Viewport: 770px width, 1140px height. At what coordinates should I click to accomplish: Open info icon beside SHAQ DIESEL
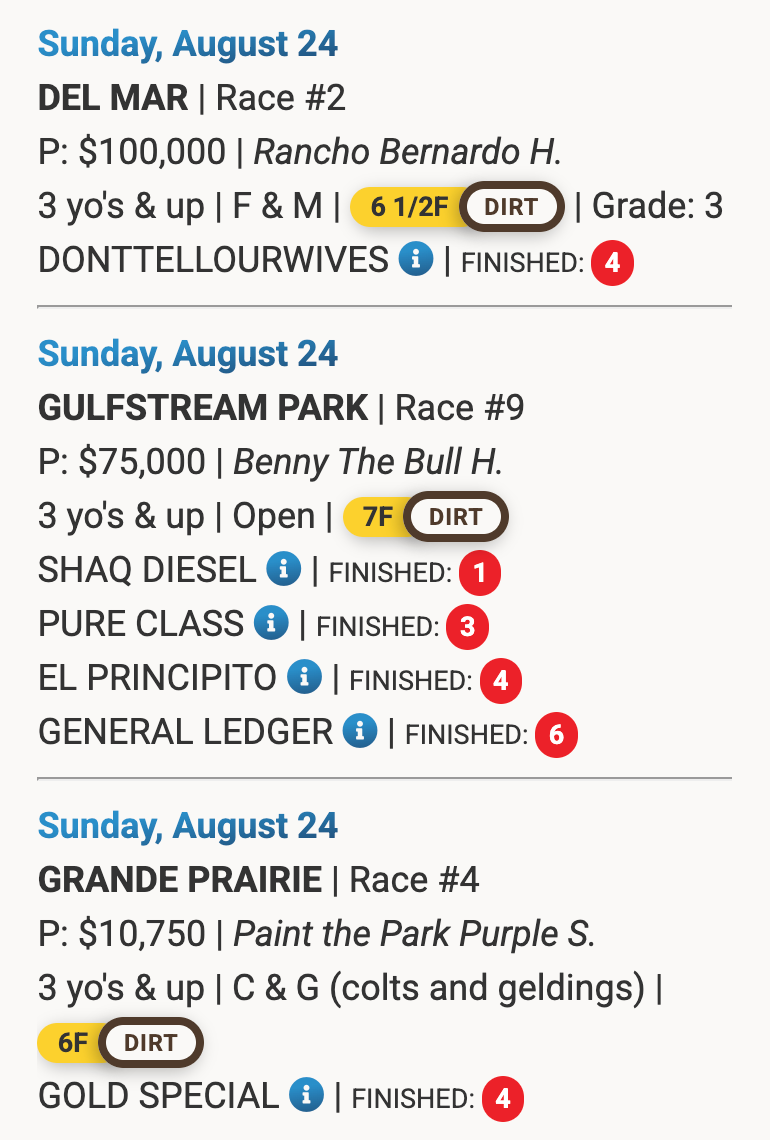click(284, 570)
